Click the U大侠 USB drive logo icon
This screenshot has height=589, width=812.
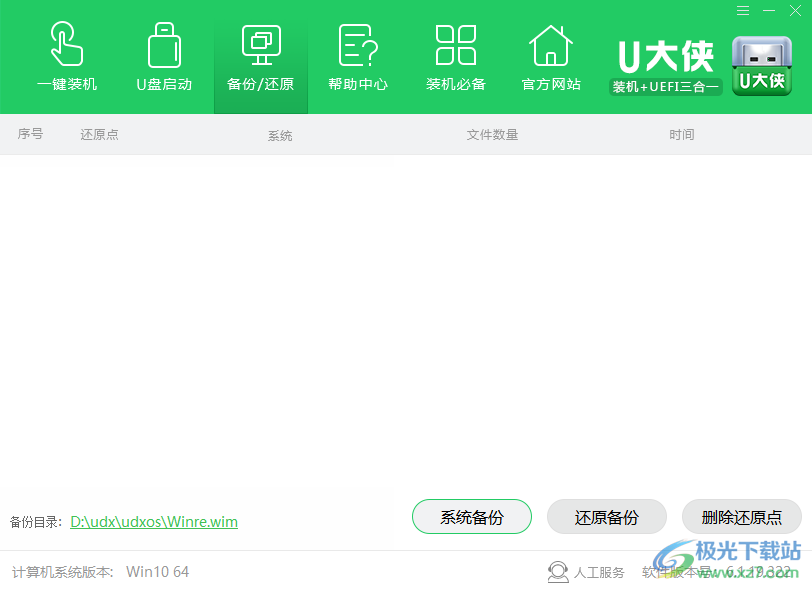coord(762,66)
